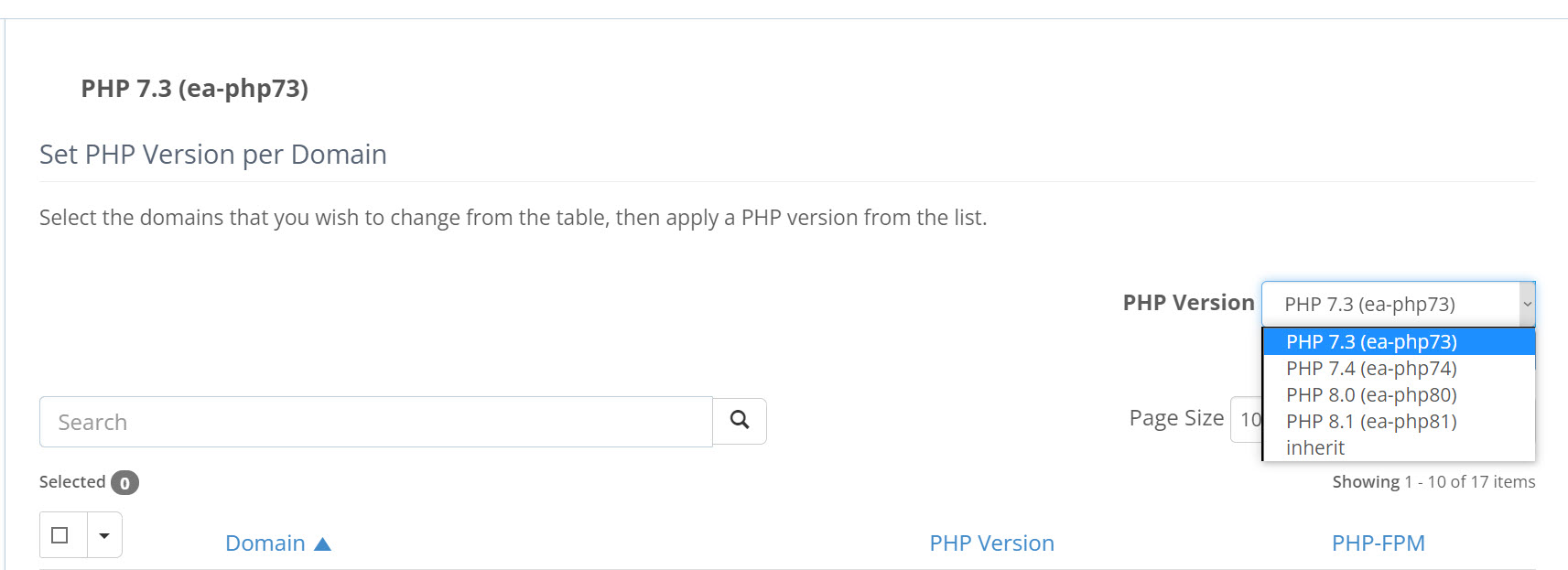Click the dropdown arrow next to select-all checkbox
The image size is (1568, 570).
click(x=103, y=534)
